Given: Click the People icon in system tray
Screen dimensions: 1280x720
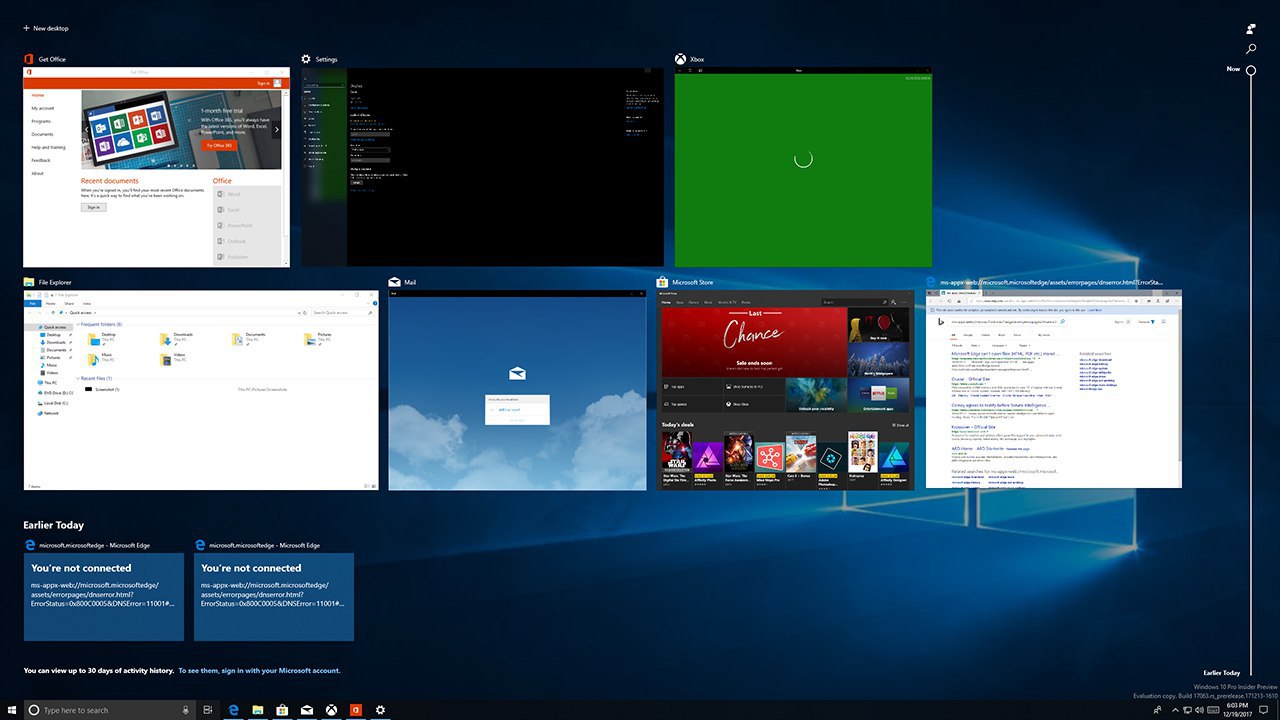Looking at the screenshot, I should pyautogui.click(x=1156, y=710).
